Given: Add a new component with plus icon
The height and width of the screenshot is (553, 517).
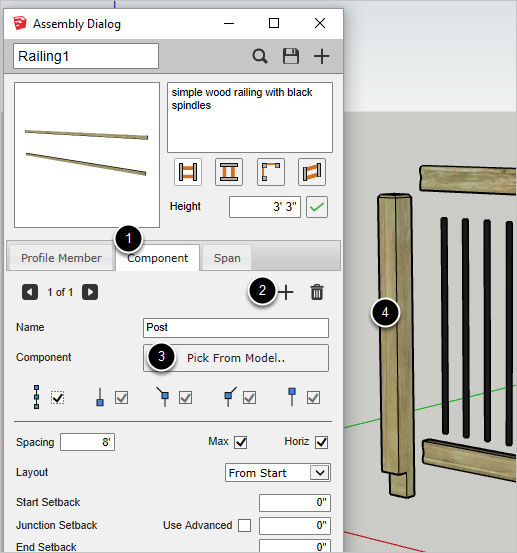Looking at the screenshot, I should tap(286, 292).
